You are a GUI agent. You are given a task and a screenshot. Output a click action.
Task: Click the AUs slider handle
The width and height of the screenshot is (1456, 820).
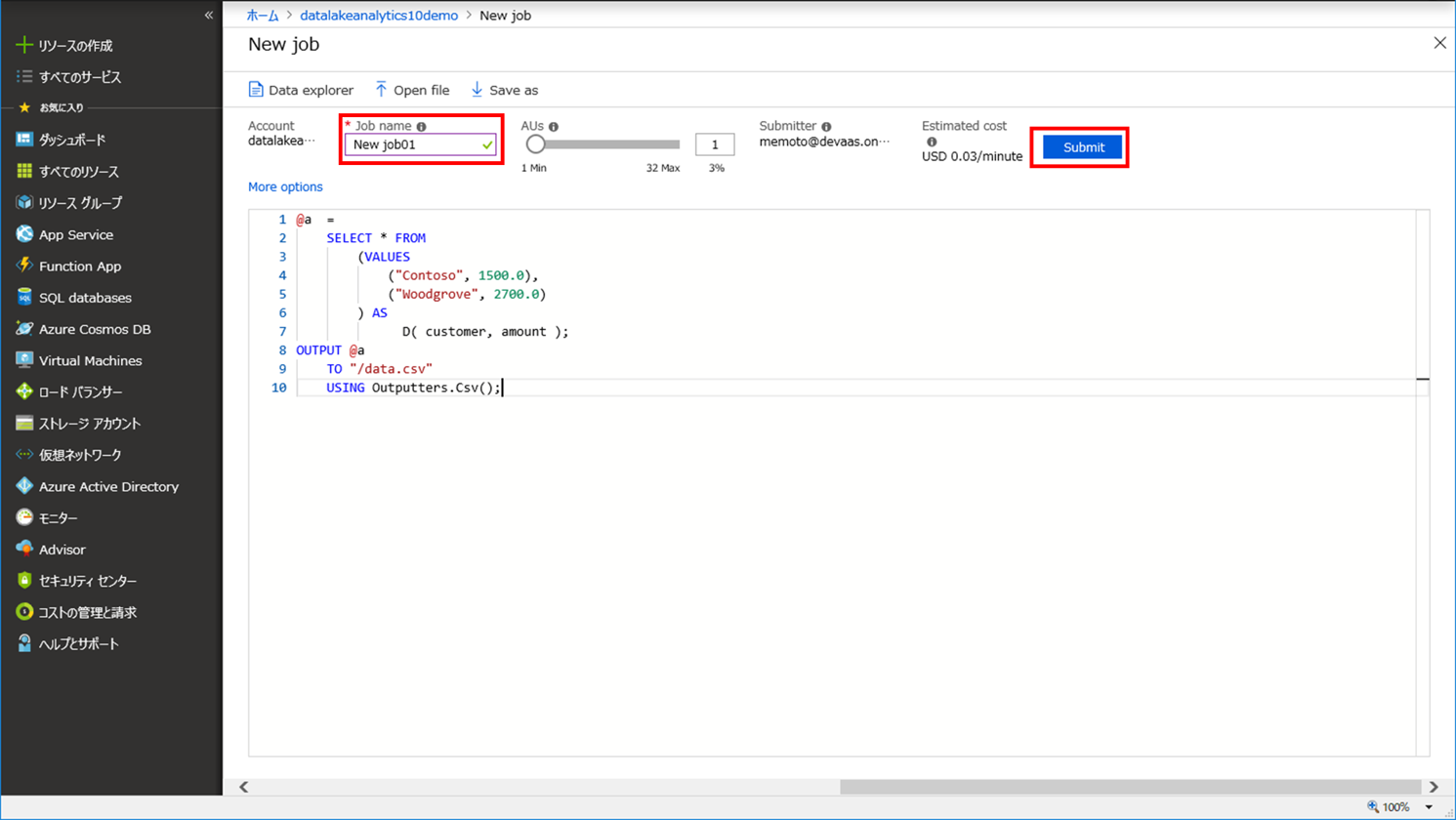(x=535, y=144)
